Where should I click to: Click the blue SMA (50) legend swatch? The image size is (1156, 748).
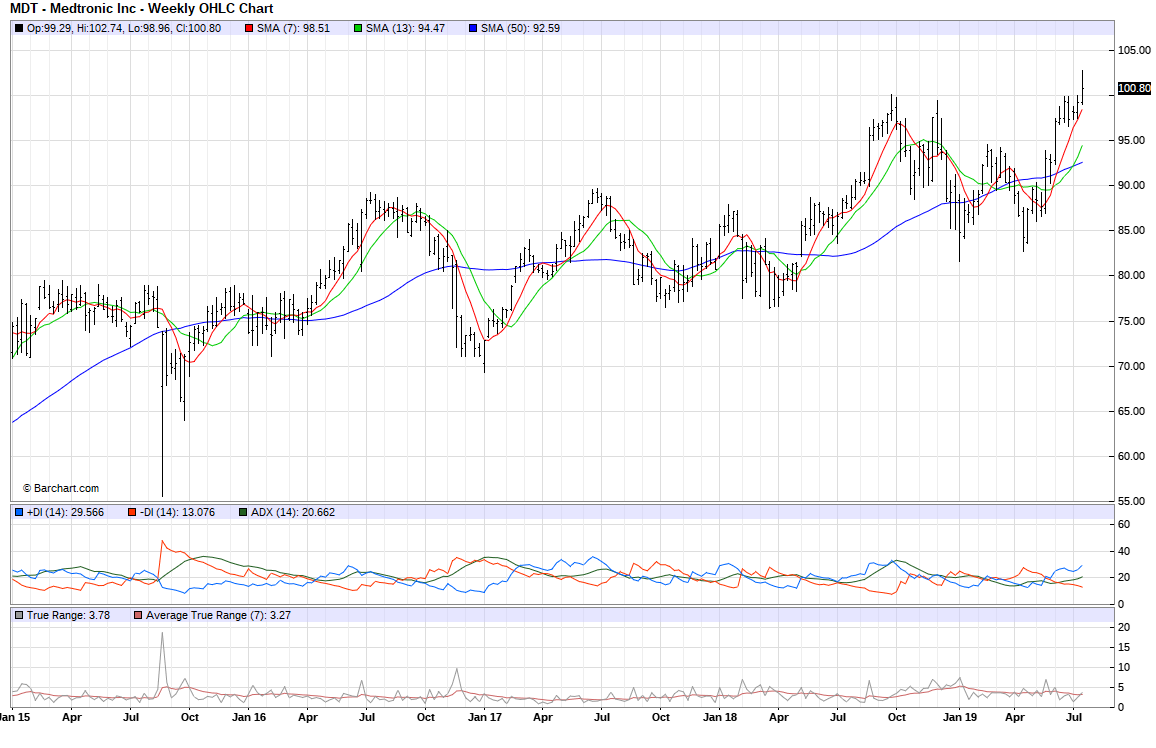473,28
